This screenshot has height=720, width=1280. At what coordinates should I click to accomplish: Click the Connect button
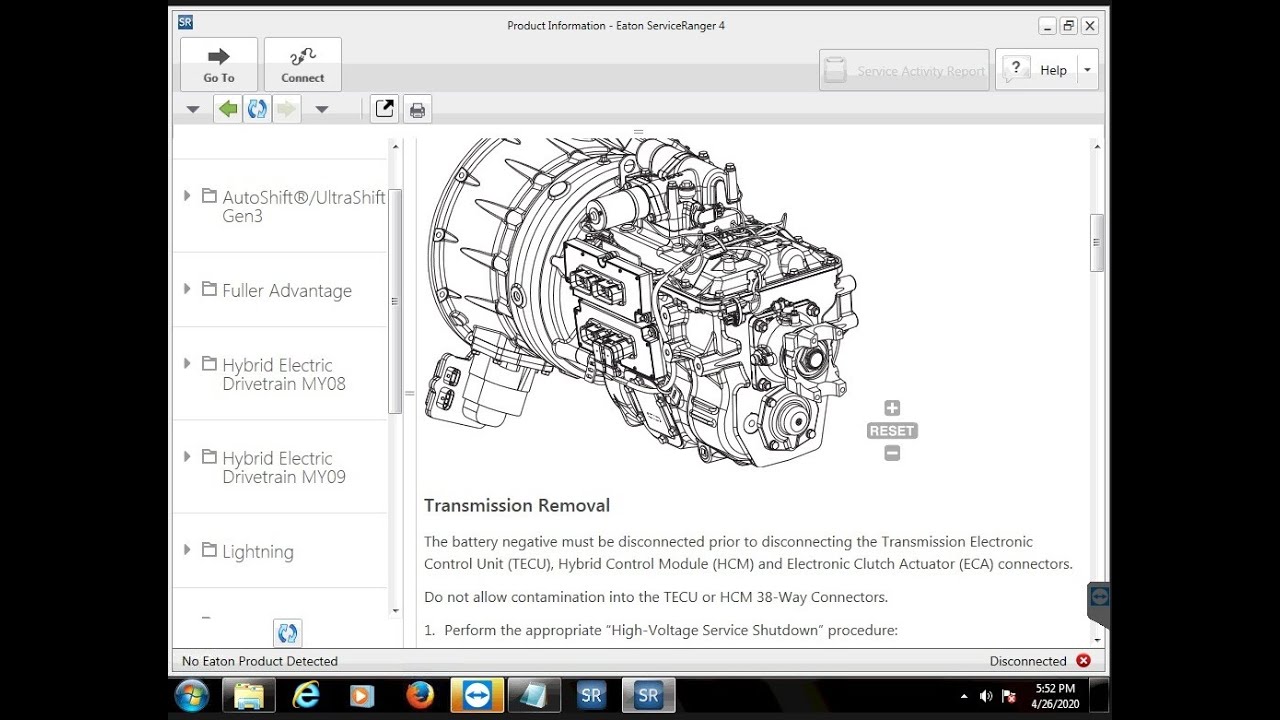pos(303,65)
